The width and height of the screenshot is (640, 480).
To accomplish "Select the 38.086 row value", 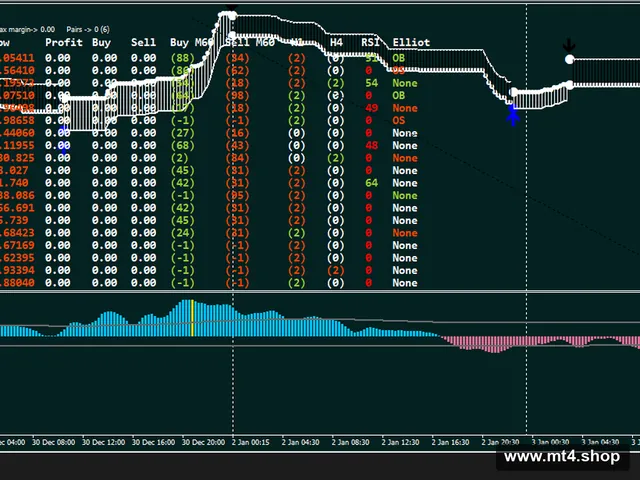I will 17,196.
